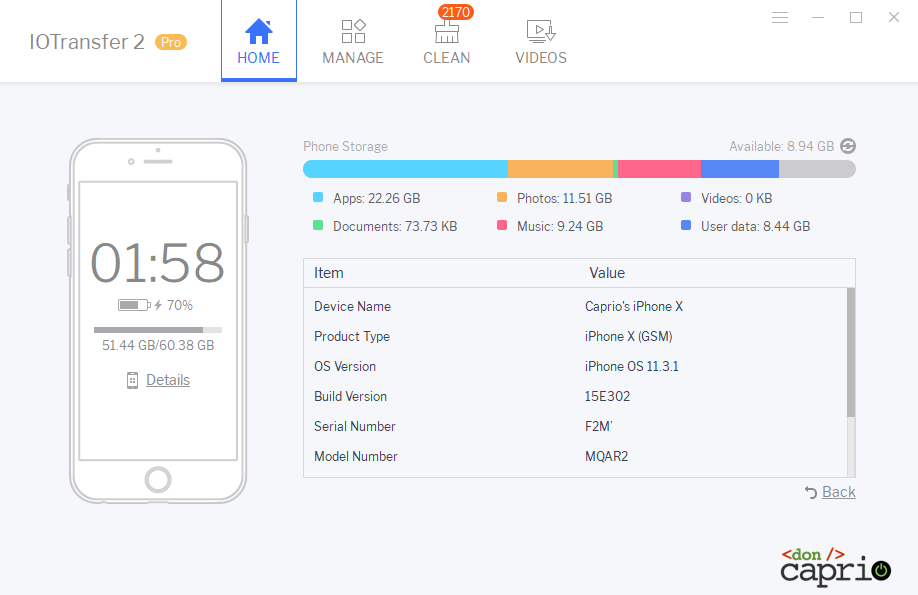The image size is (918, 595).
Task: Select the build version "15E302"
Action: 608,396
